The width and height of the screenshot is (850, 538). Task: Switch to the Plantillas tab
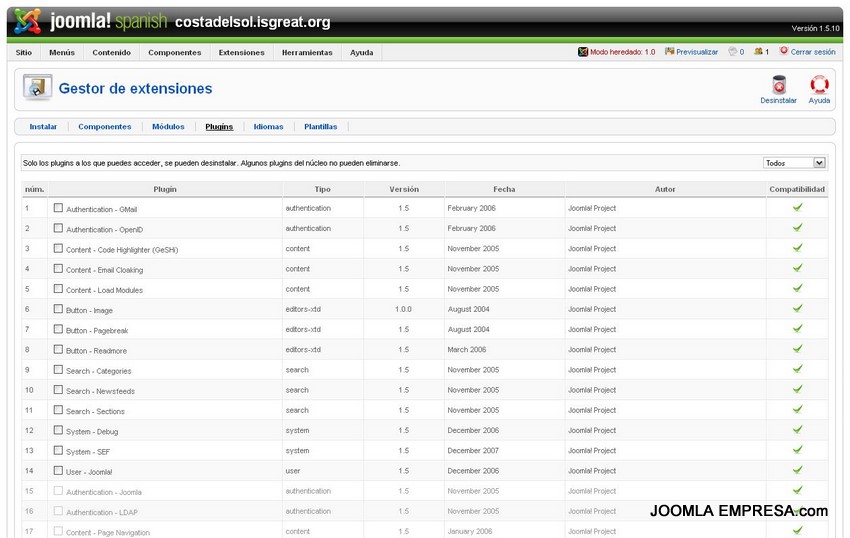point(320,126)
